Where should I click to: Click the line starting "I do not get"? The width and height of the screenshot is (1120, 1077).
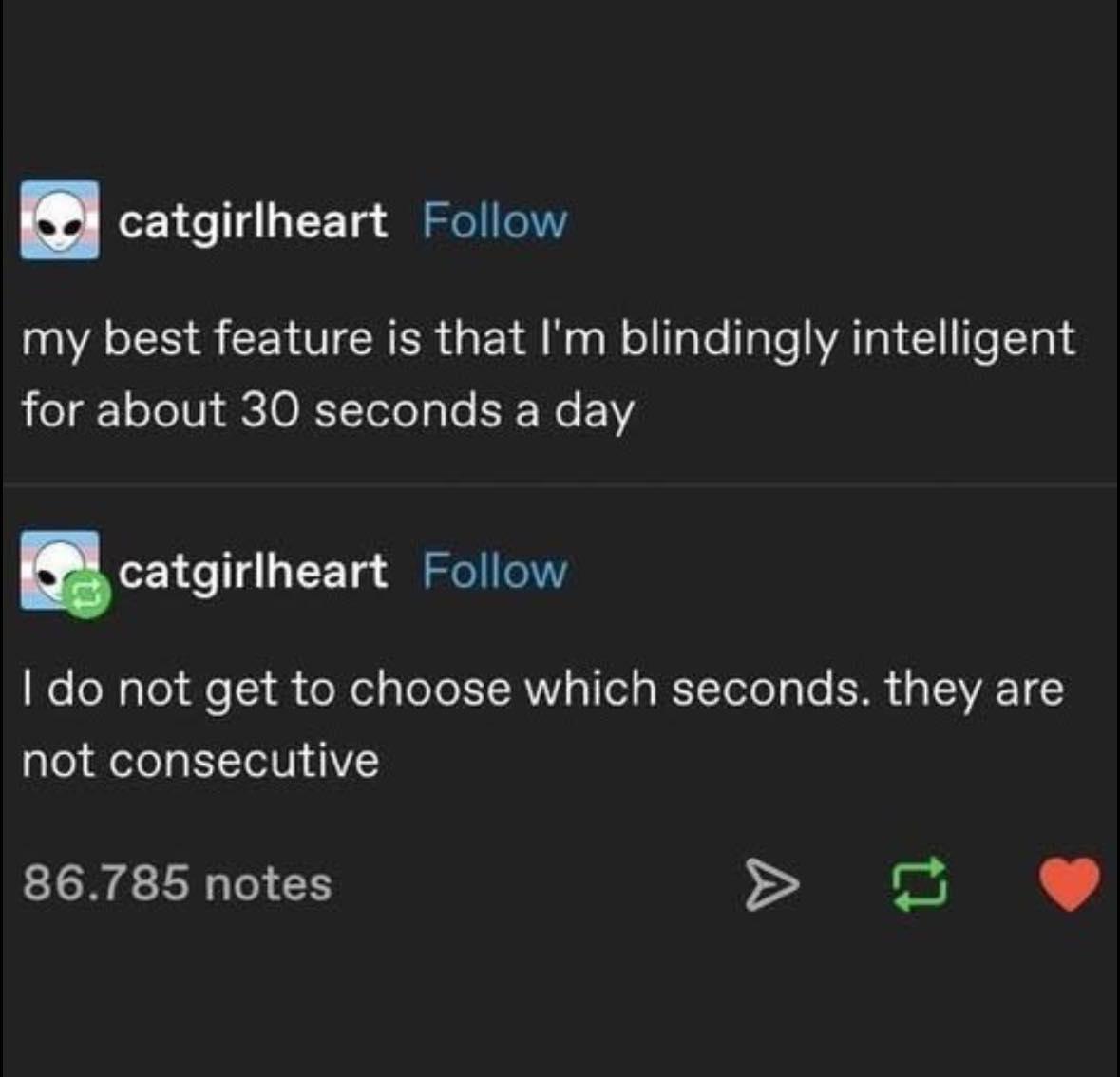click(541, 689)
